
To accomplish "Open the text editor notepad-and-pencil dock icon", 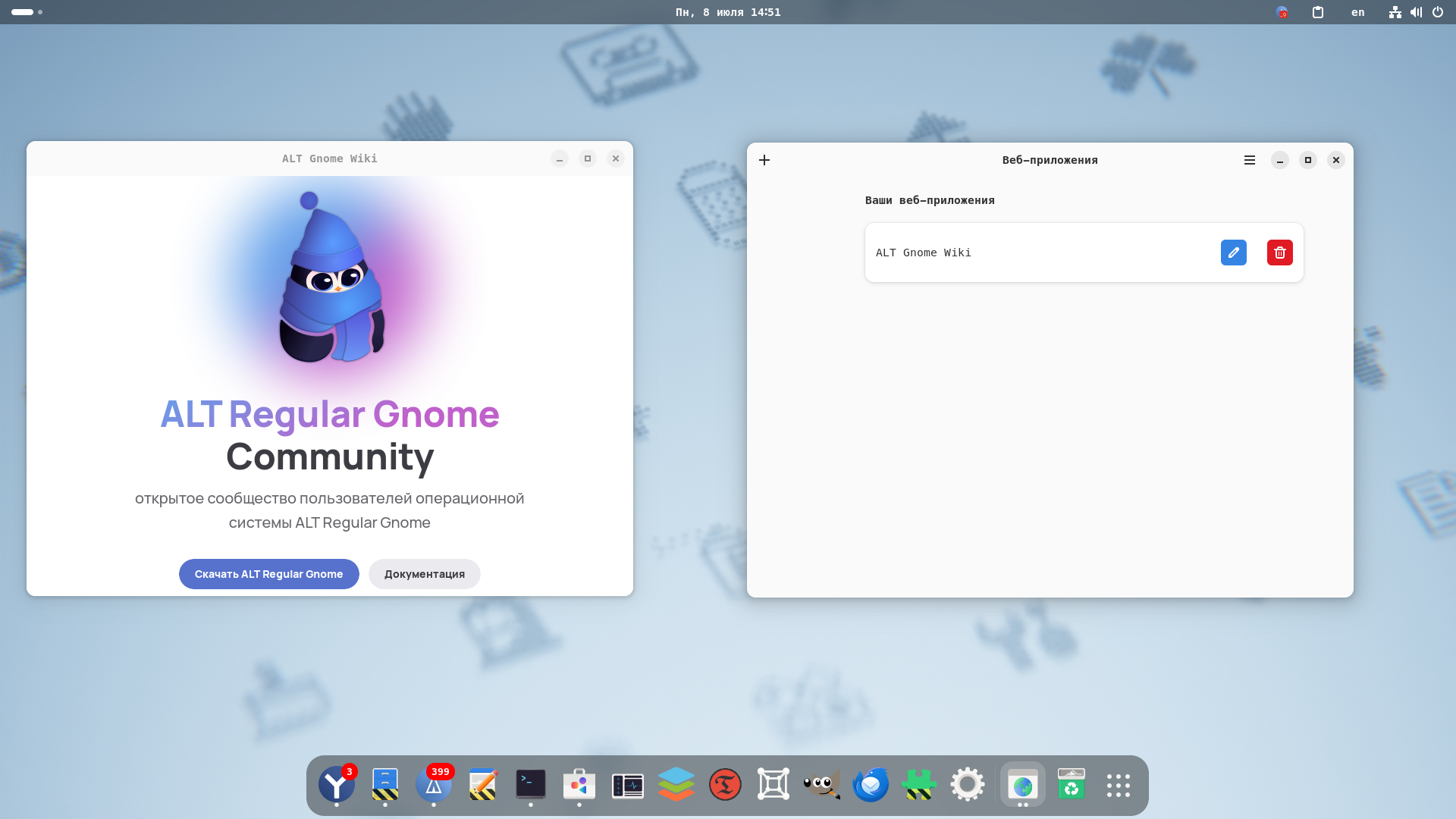I will [482, 785].
